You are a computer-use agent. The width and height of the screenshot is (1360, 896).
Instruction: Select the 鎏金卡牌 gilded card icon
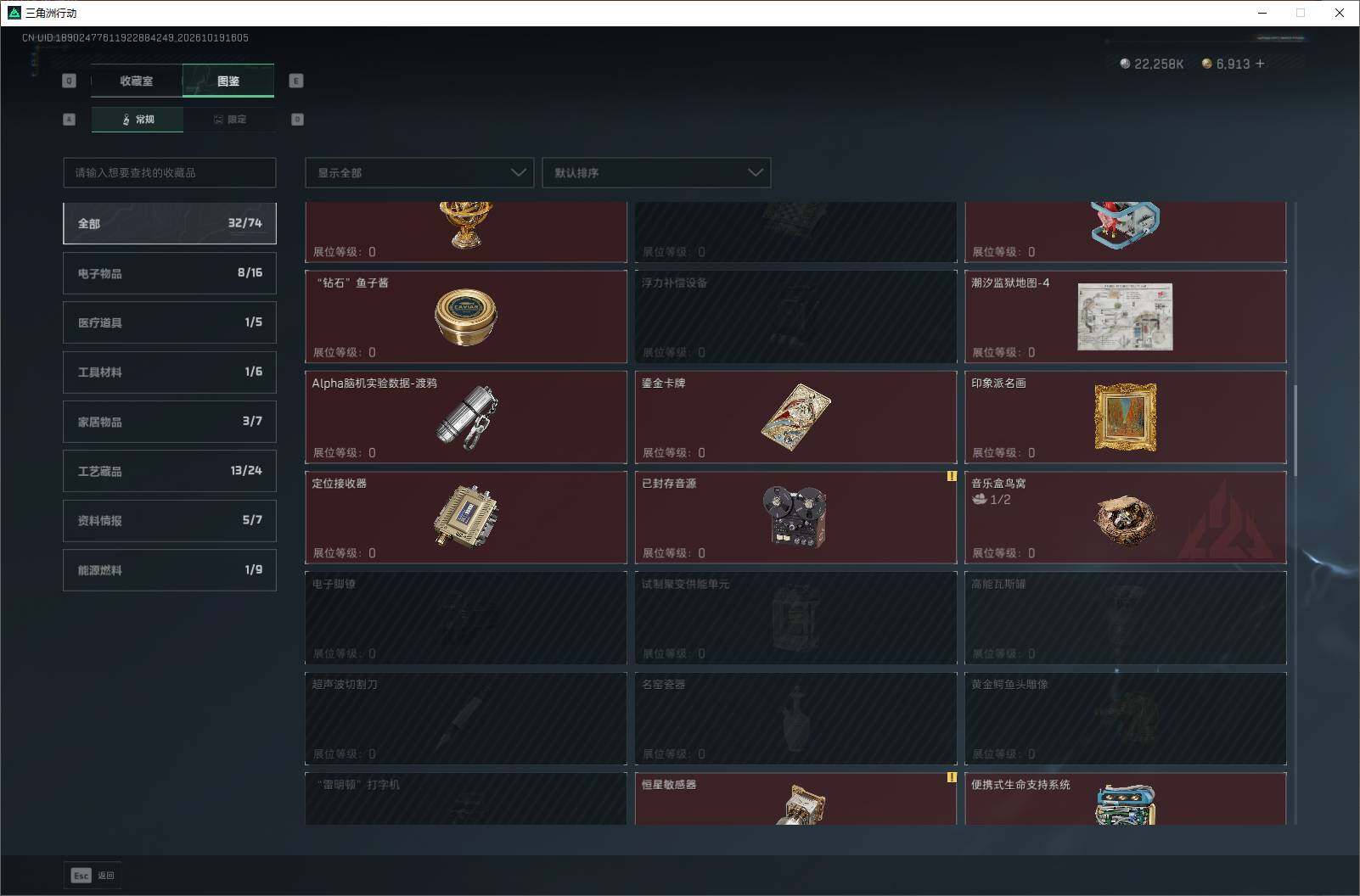pos(795,417)
